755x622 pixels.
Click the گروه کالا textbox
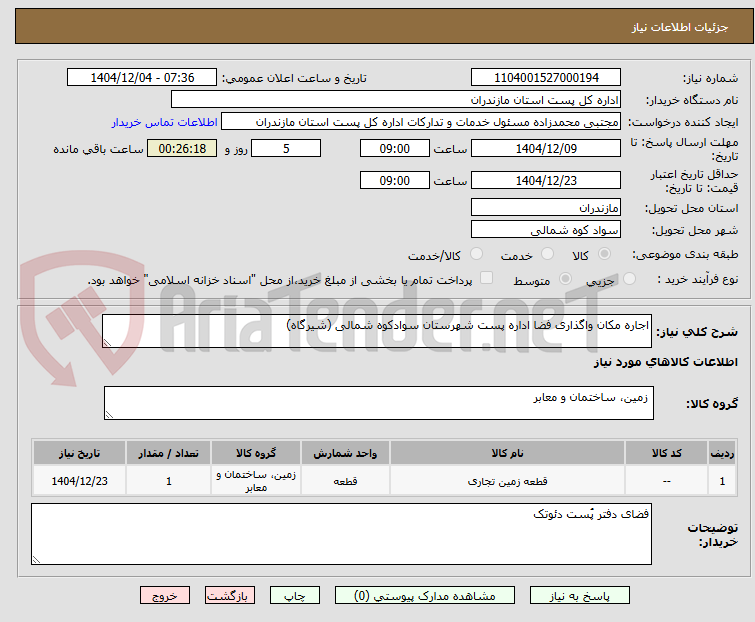click(378, 403)
